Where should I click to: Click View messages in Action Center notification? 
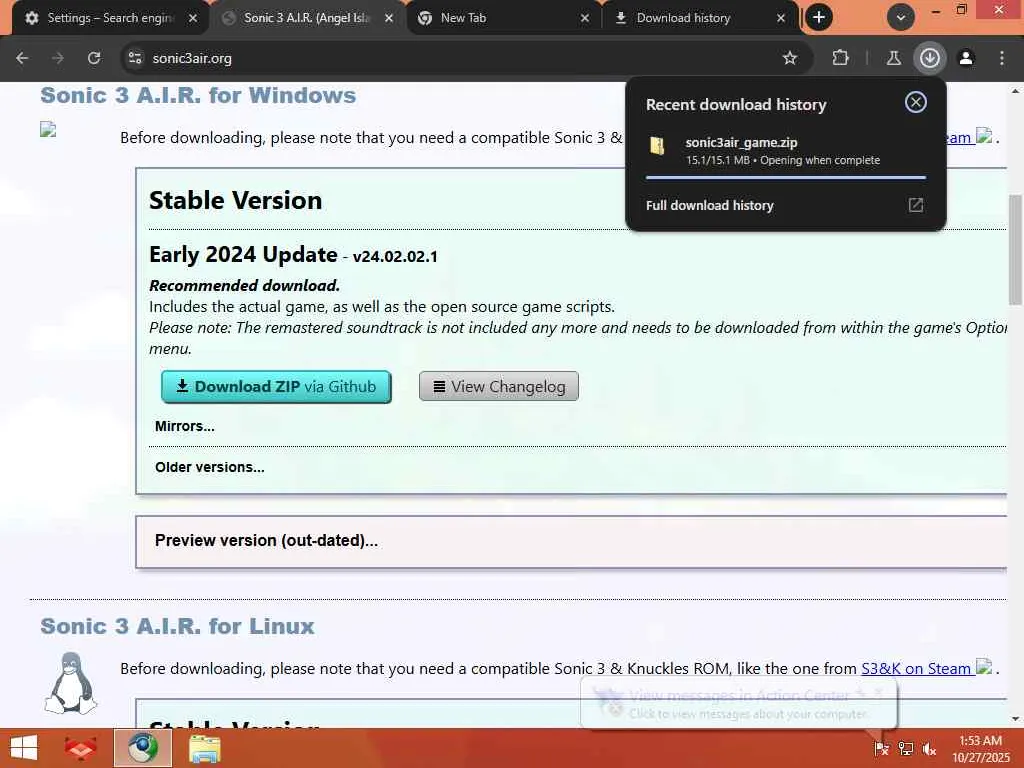coord(739,703)
